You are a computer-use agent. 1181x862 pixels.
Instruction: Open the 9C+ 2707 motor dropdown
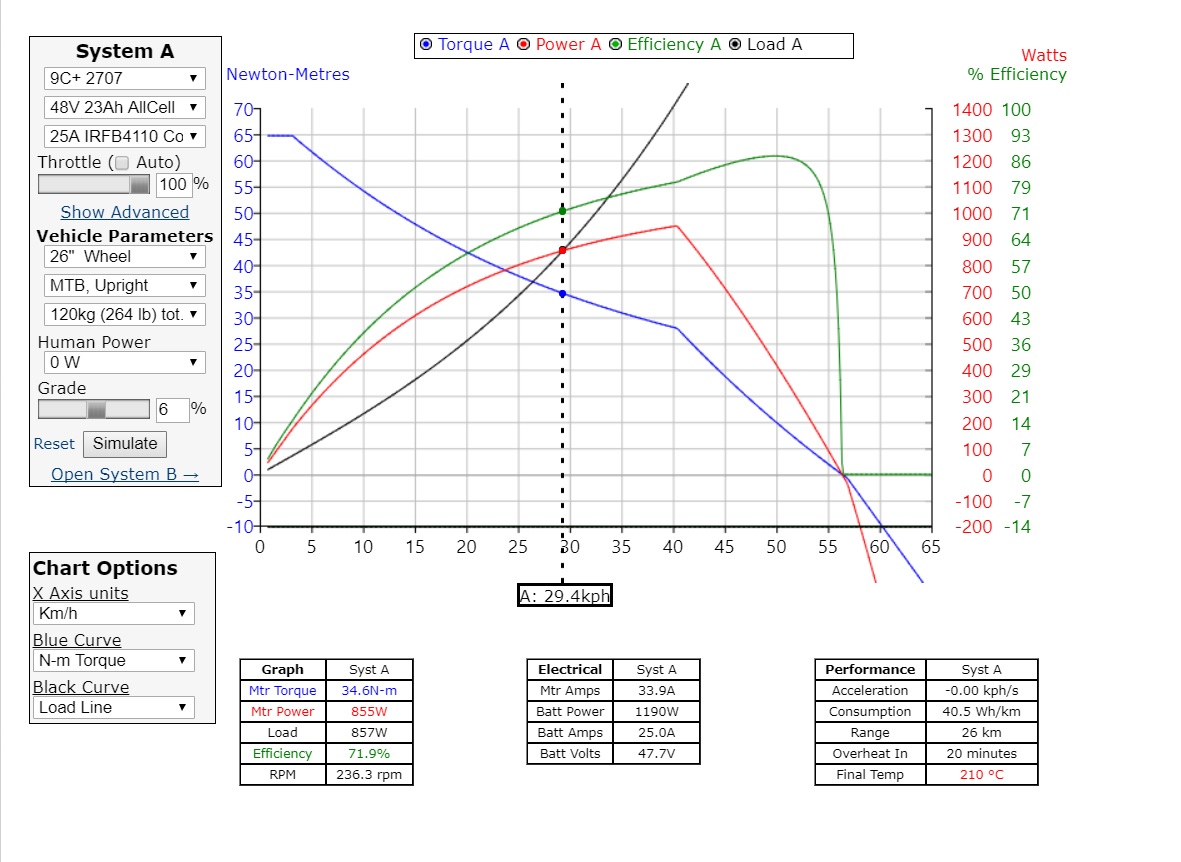click(124, 78)
